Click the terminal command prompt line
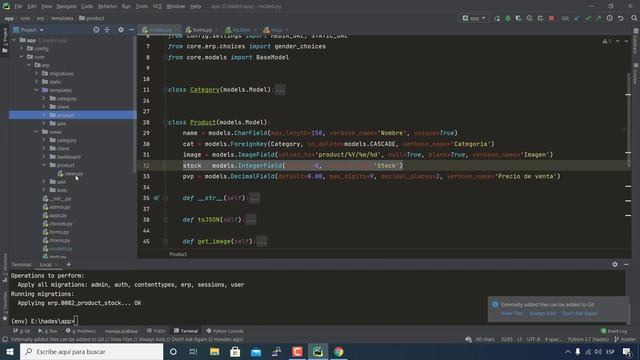This screenshot has width=640, height=360. (x=44, y=321)
